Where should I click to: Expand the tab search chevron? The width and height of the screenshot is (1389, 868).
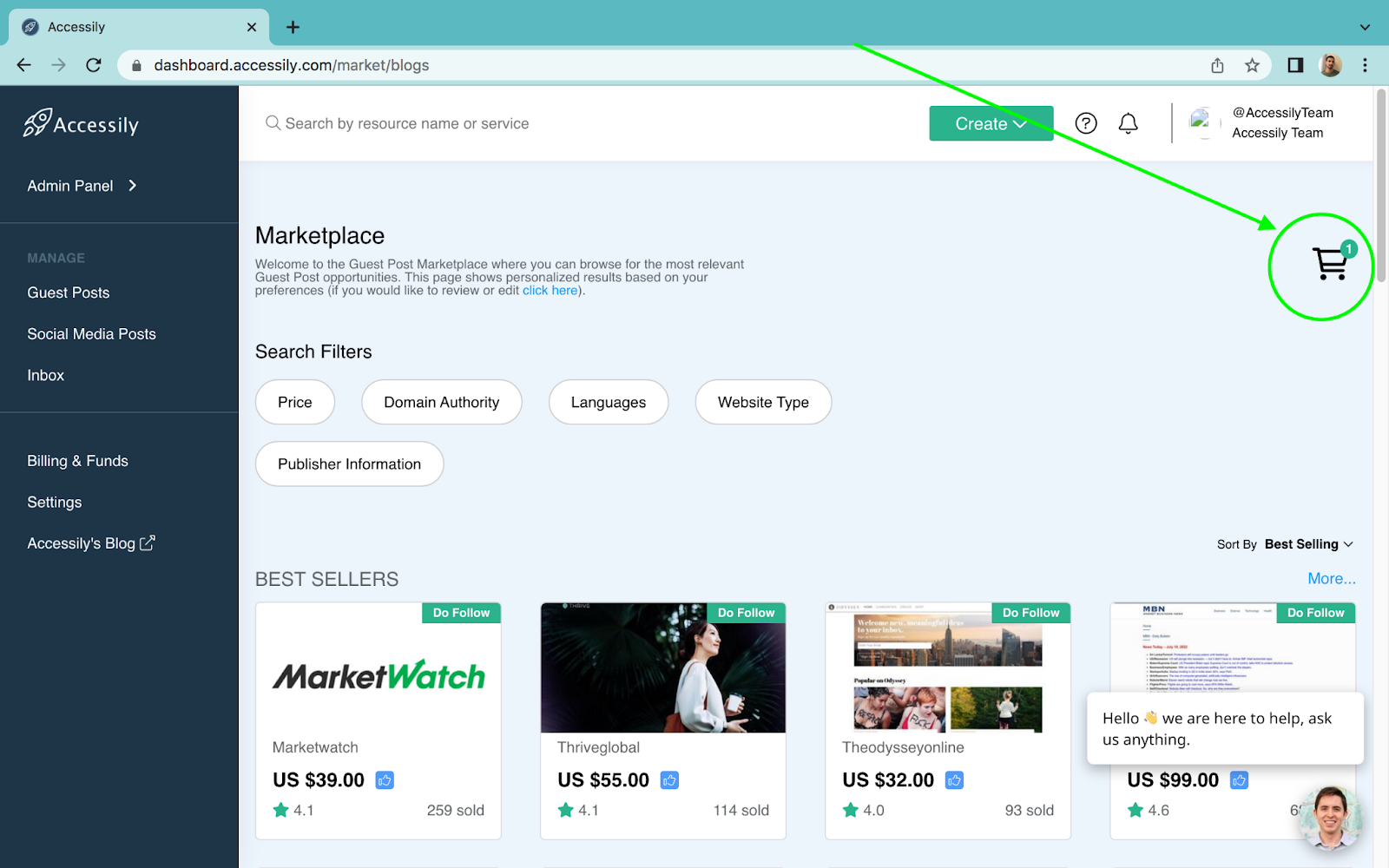1365,27
